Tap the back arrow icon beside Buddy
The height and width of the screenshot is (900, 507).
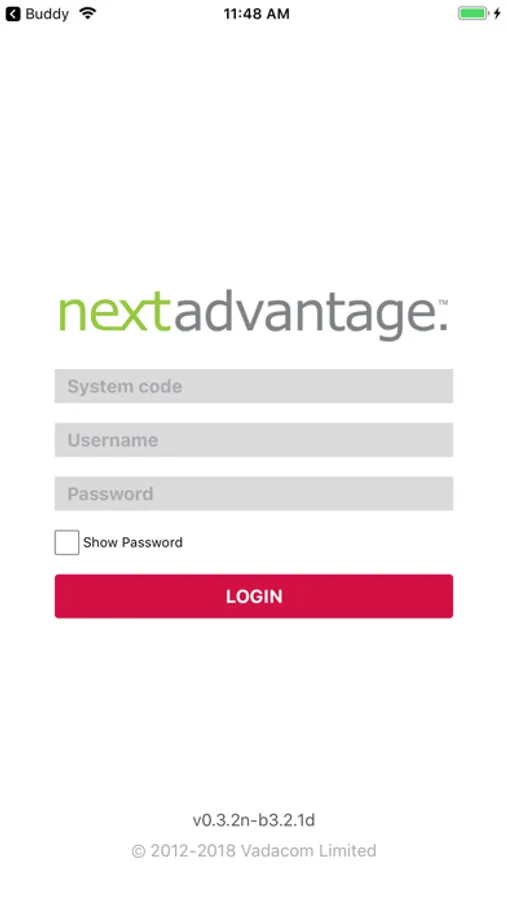coord(13,14)
